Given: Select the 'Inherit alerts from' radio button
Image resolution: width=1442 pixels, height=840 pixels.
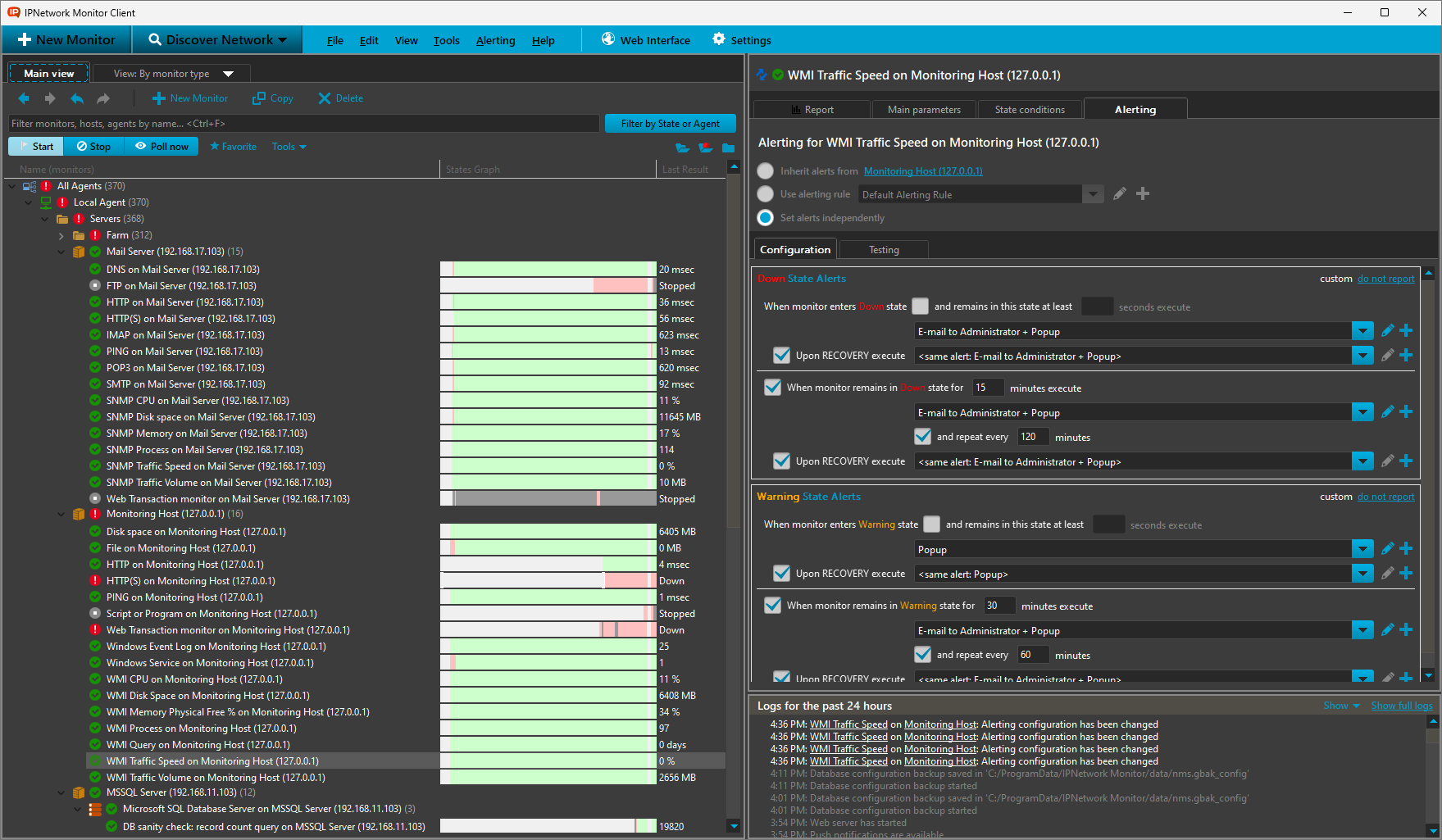Looking at the screenshot, I should pyautogui.click(x=765, y=171).
